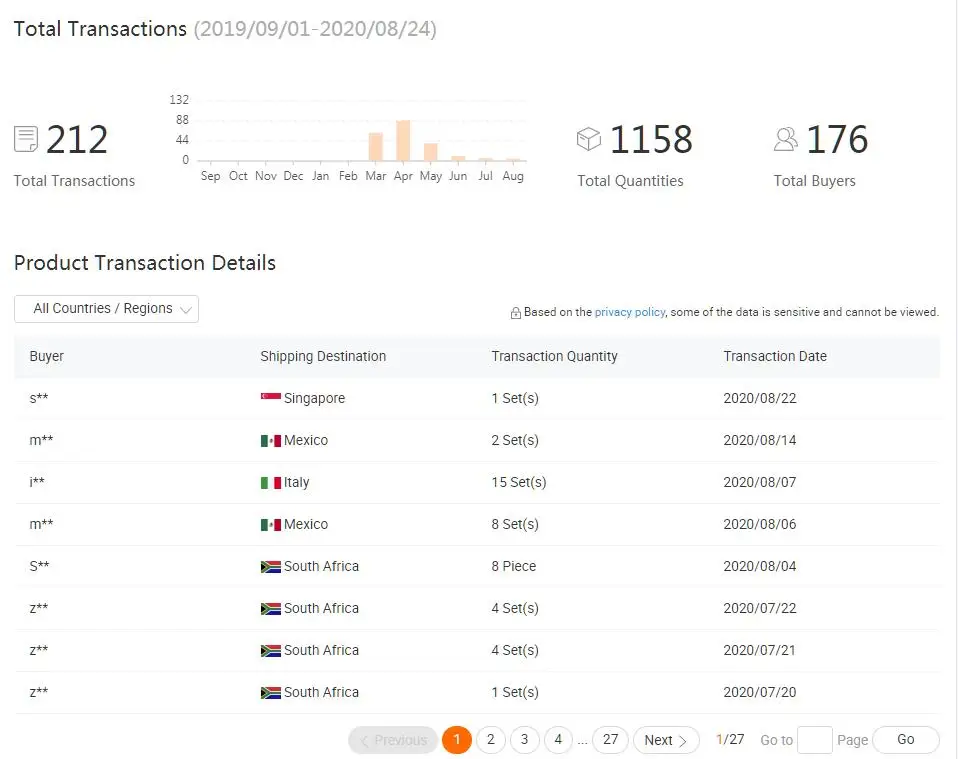Click the Total Transactions document icon
This screenshot has width=958, height=759.
pos(26,139)
